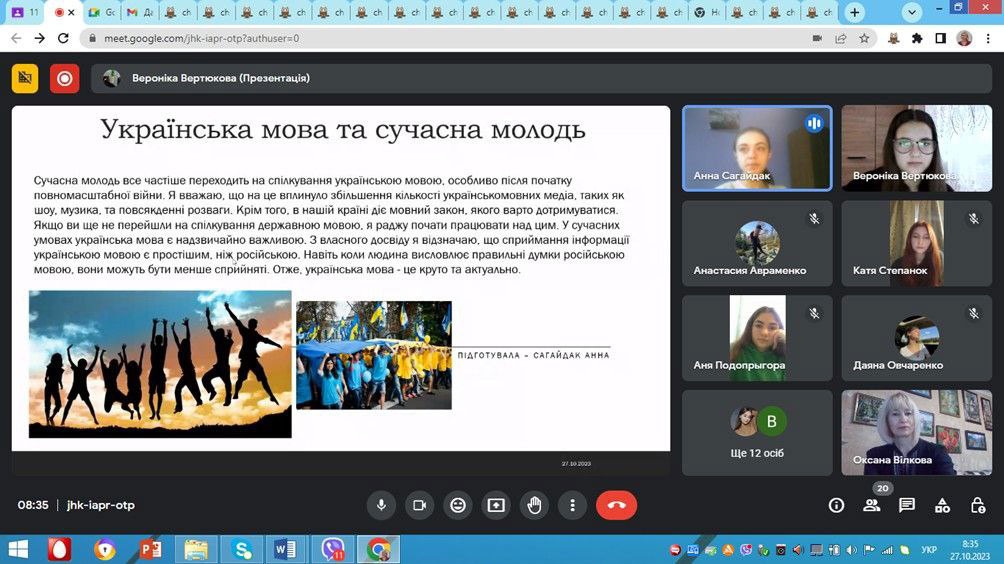Open the Chrome extensions puzzle icon
Image resolution: width=1004 pixels, height=564 pixels.
(x=917, y=38)
